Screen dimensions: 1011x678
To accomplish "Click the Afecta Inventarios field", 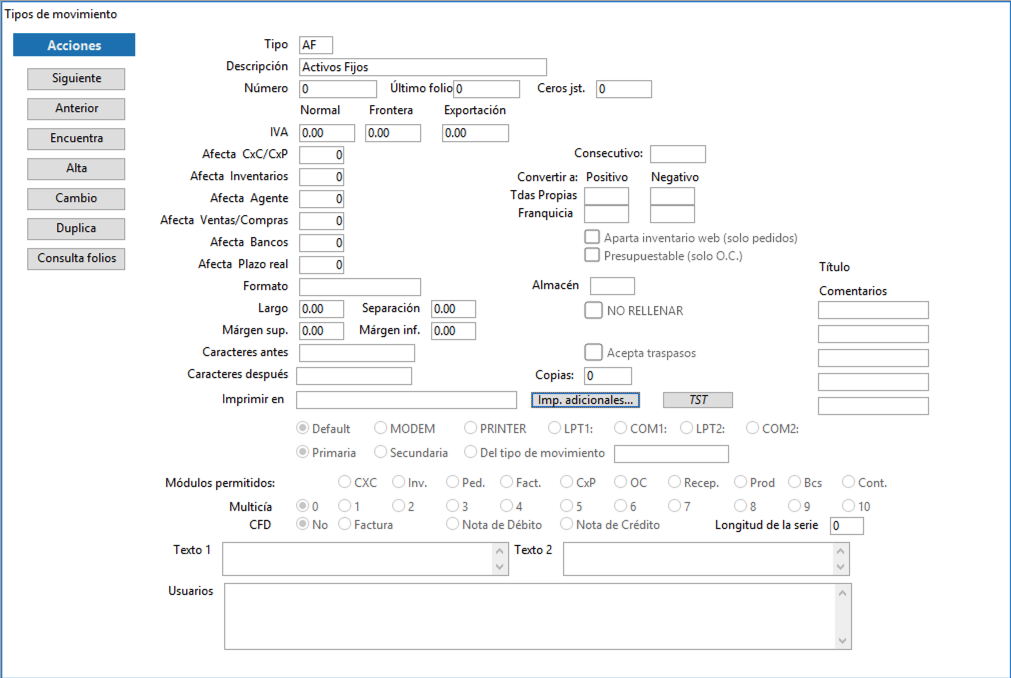I will pyautogui.click(x=321, y=177).
